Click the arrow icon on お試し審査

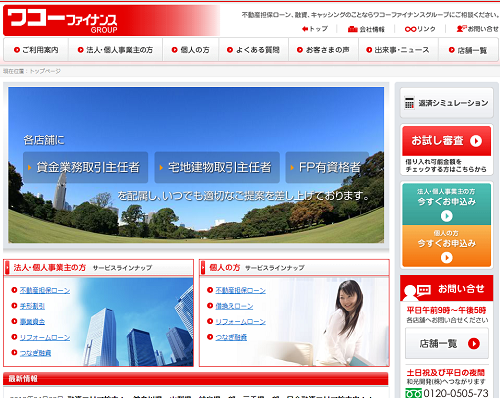[x=476, y=141]
